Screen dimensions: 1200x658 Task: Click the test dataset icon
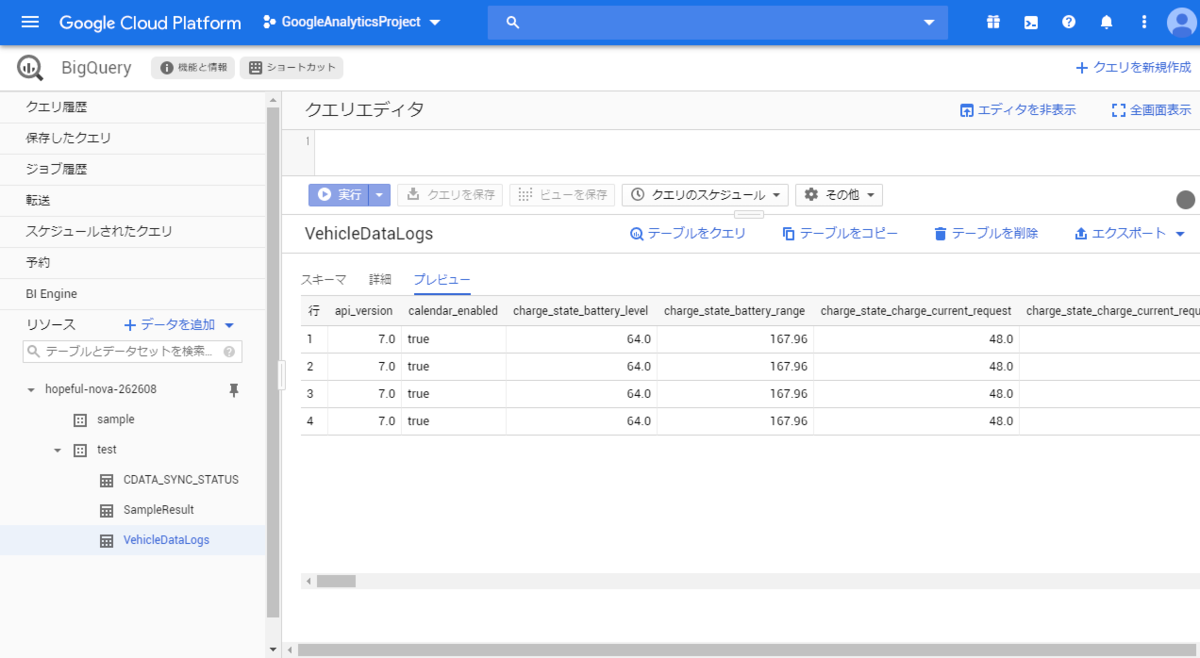[x=81, y=450]
